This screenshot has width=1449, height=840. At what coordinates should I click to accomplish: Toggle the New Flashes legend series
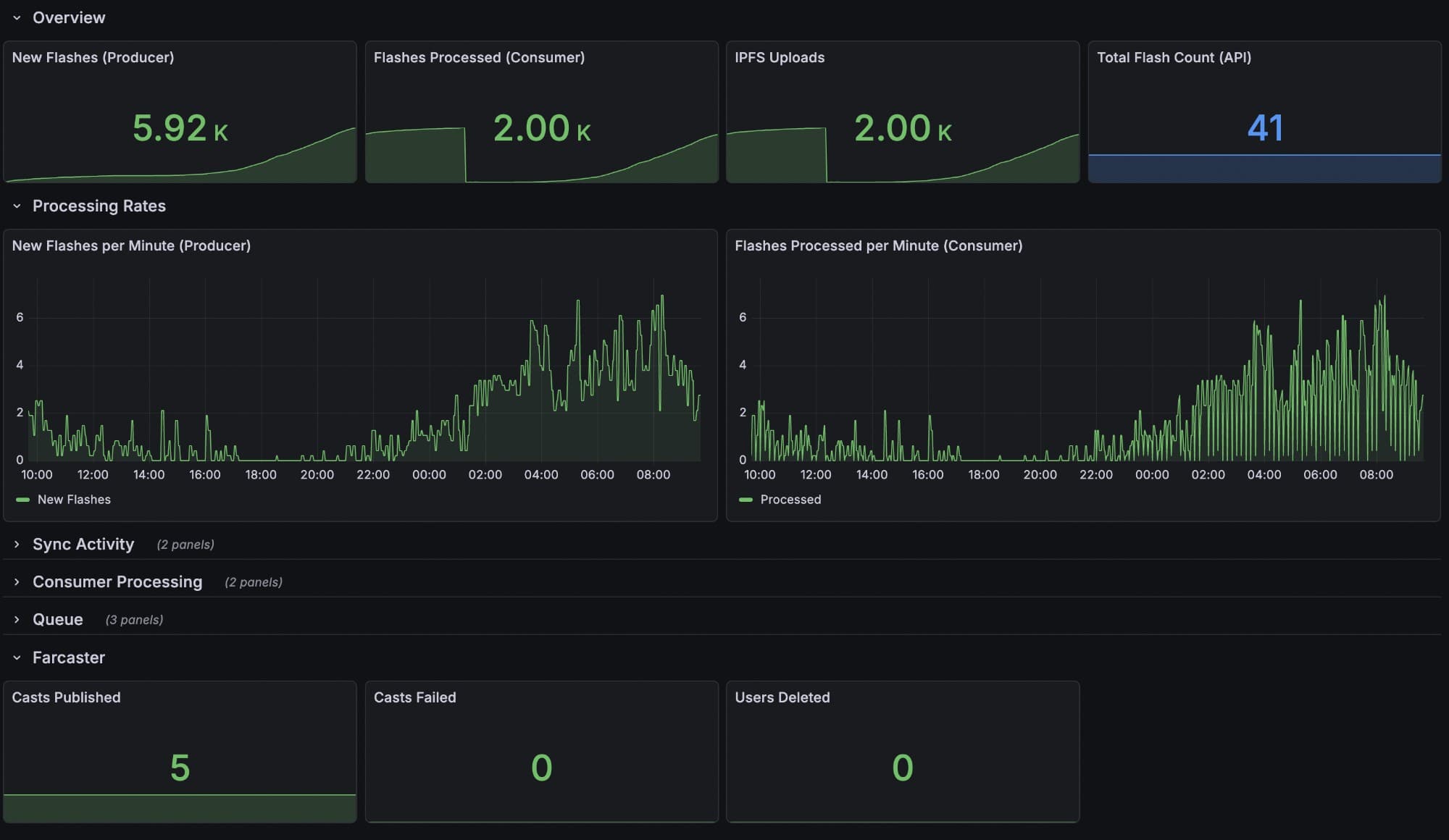pos(74,500)
